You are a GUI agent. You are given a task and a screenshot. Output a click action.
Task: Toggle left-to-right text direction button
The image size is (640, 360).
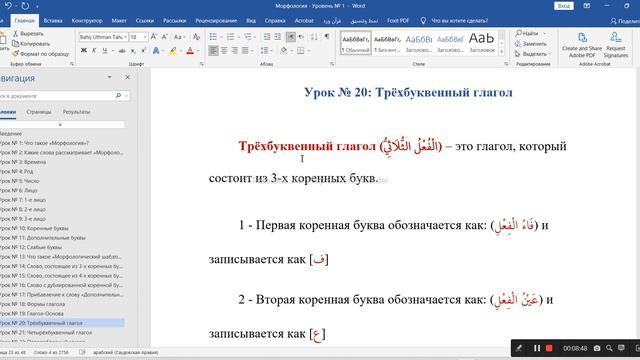(x=291, y=37)
